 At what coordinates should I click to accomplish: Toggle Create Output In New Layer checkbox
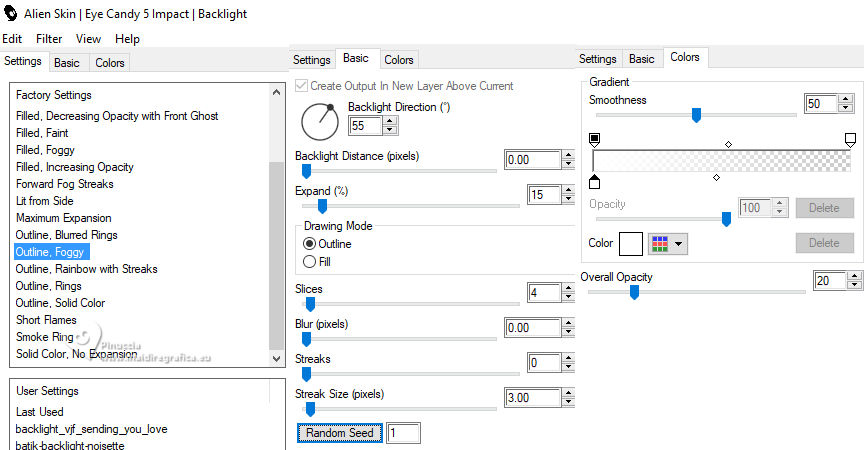302,87
